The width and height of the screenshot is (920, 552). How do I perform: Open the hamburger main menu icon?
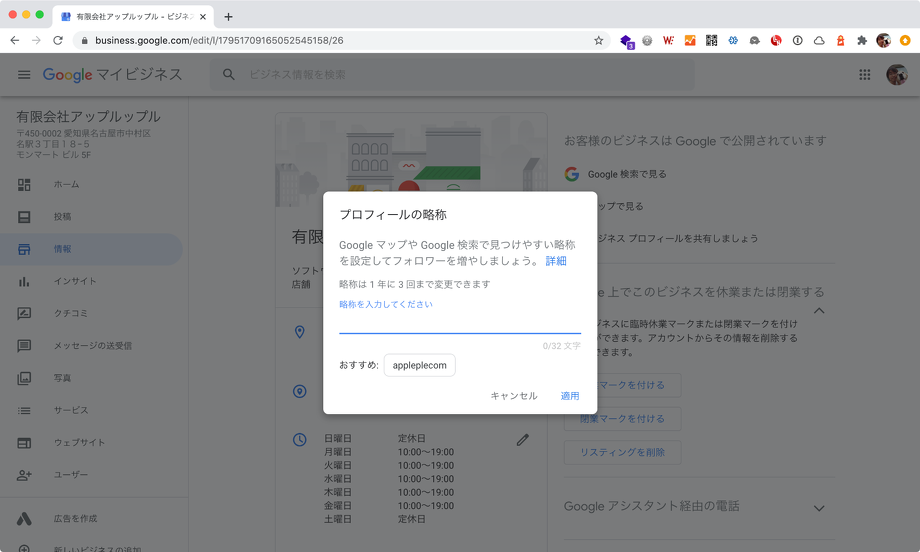24,75
